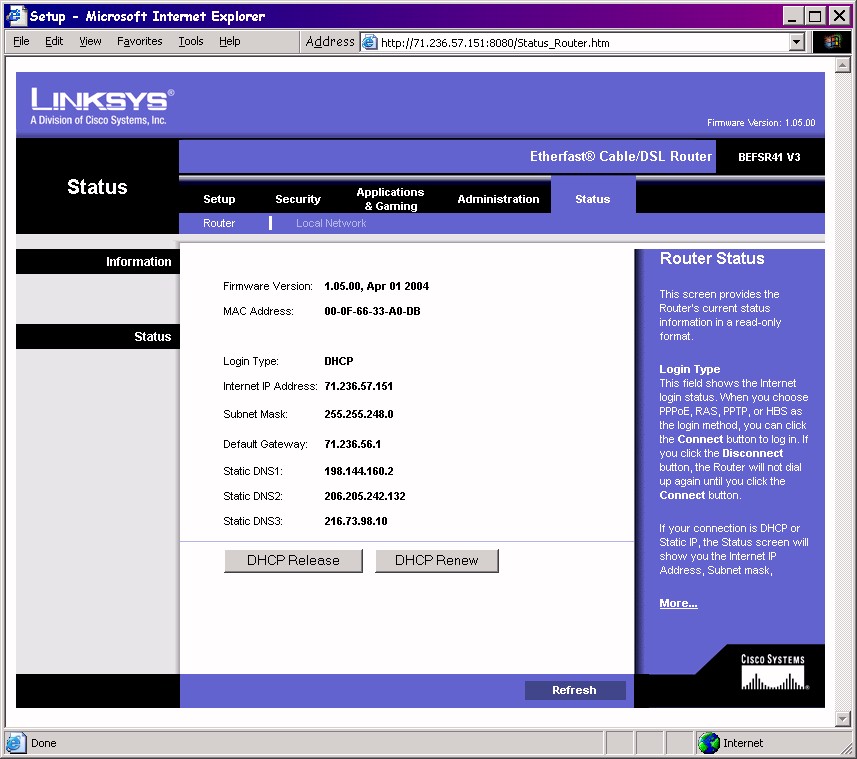The width and height of the screenshot is (857, 759).
Task: Click the Done status bar text
Action: click(x=44, y=743)
